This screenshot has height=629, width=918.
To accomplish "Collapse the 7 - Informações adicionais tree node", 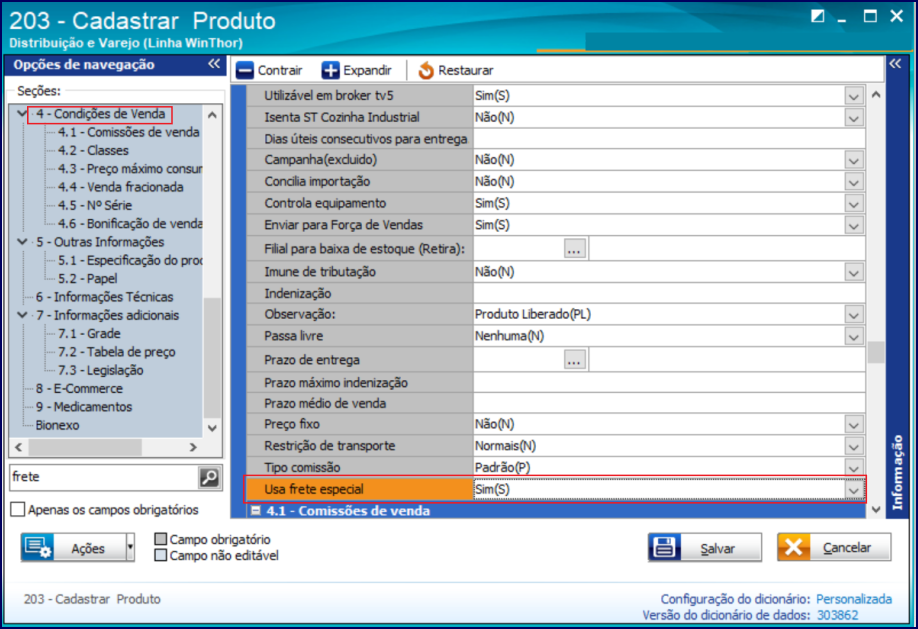I will (x=22, y=314).
